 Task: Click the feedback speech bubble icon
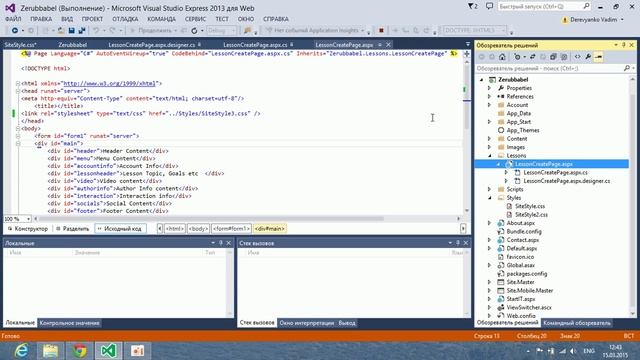489,6
